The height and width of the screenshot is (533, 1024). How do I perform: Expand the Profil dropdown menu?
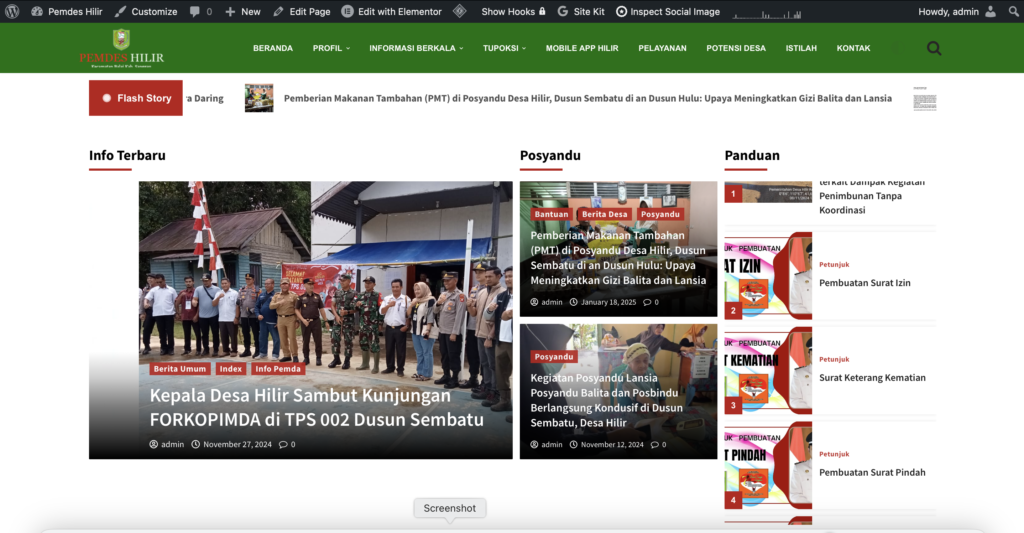click(x=331, y=48)
